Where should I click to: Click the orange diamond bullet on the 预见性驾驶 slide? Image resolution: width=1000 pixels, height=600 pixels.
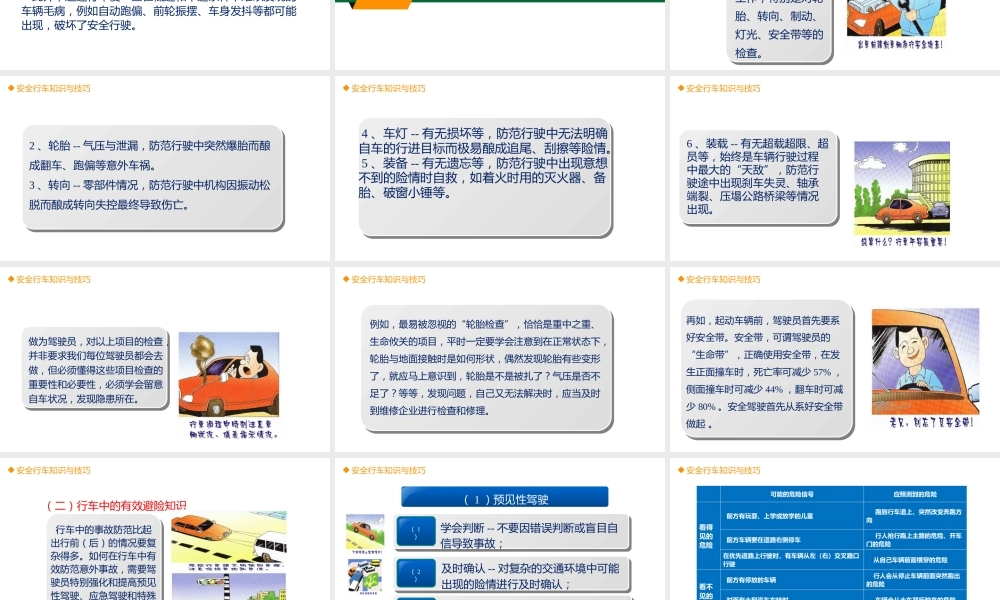click(x=346, y=470)
